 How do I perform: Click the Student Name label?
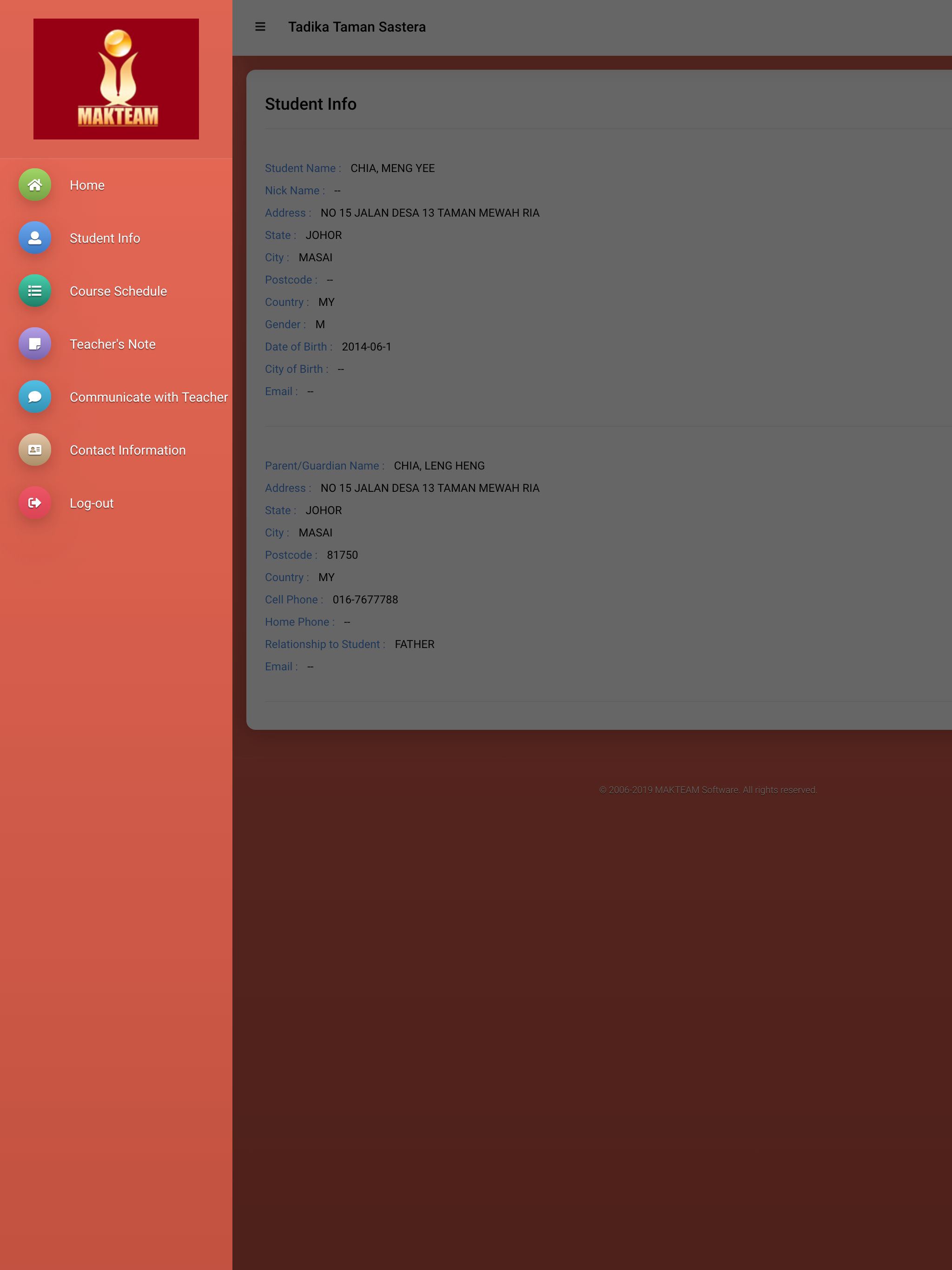[x=303, y=168]
